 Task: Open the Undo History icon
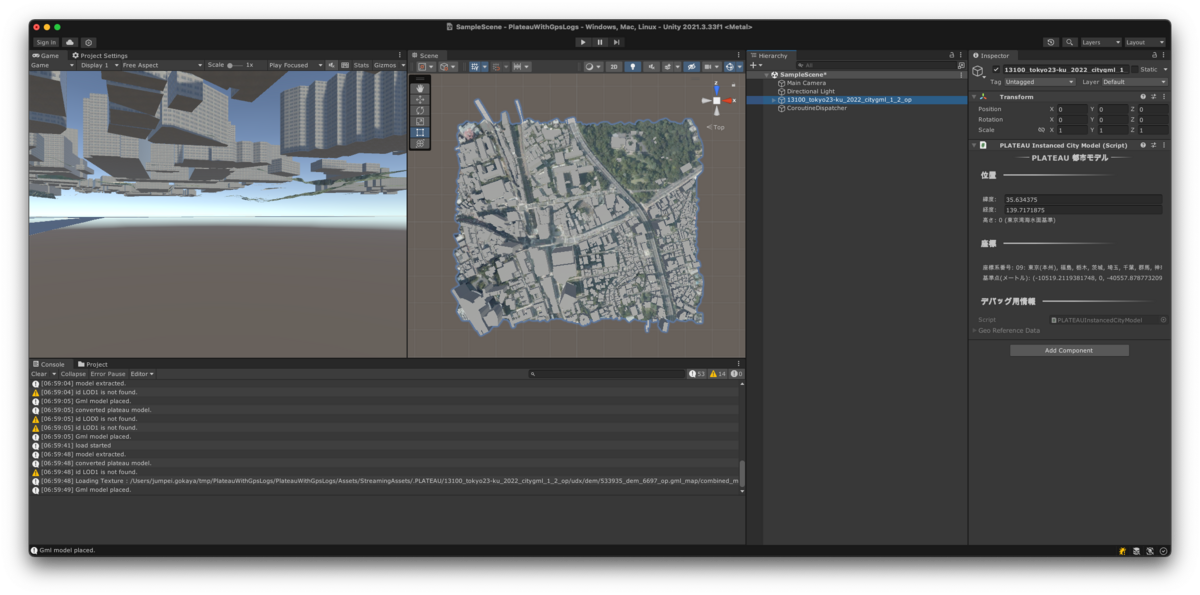pyautogui.click(x=1051, y=42)
